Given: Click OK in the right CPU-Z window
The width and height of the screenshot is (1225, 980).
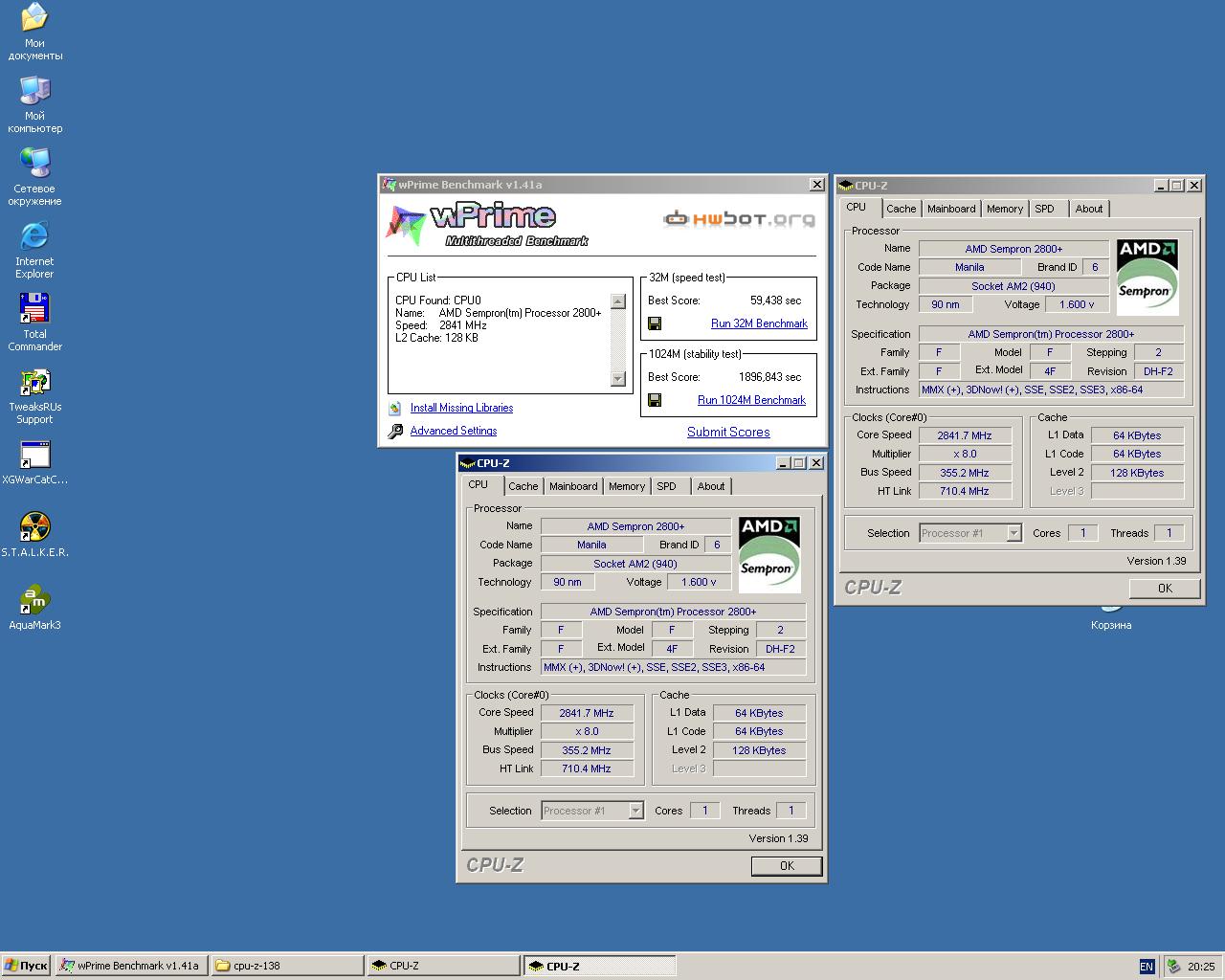Looking at the screenshot, I should coord(1165,588).
